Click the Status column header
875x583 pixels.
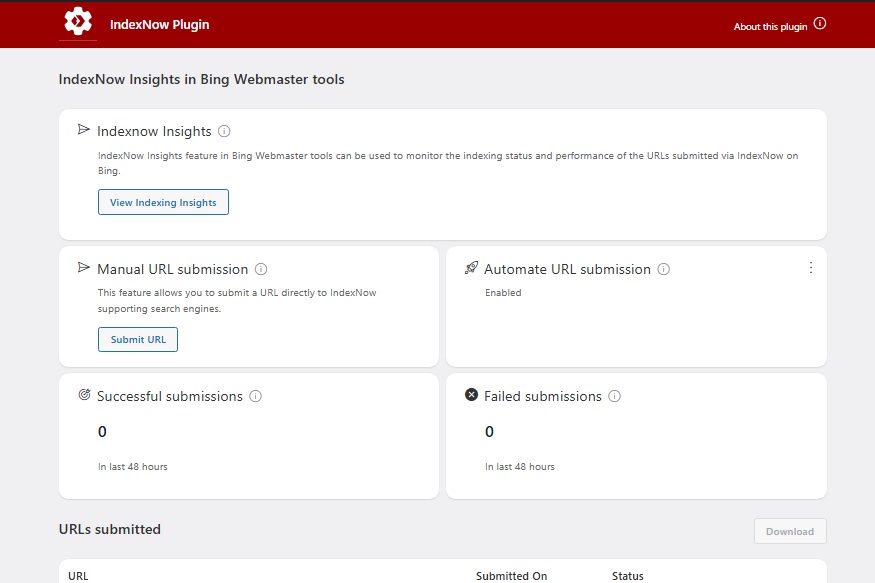pyautogui.click(x=628, y=576)
